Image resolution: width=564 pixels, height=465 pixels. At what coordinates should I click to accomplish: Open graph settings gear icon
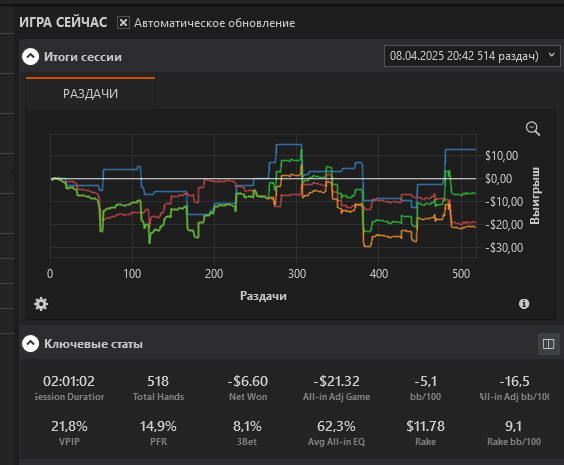[x=41, y=304]
